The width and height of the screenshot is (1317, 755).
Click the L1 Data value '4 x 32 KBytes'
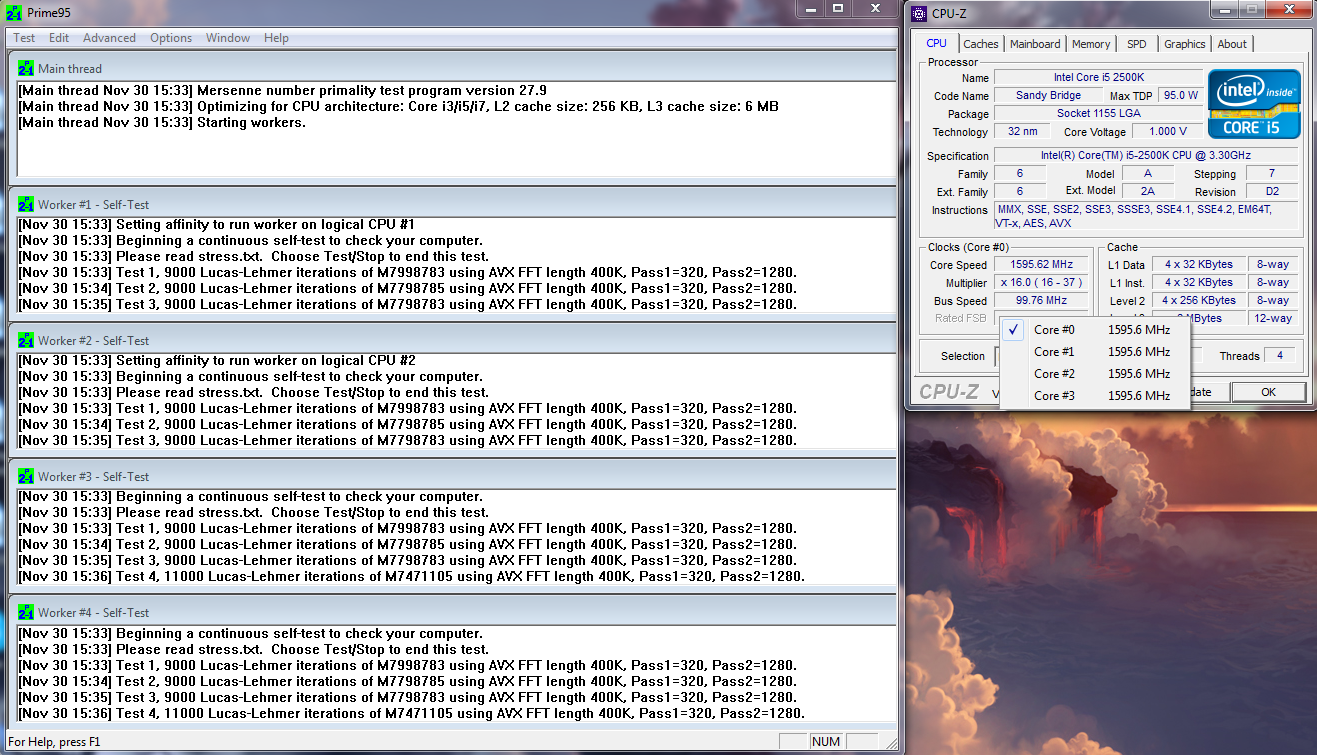point(1199,265)
